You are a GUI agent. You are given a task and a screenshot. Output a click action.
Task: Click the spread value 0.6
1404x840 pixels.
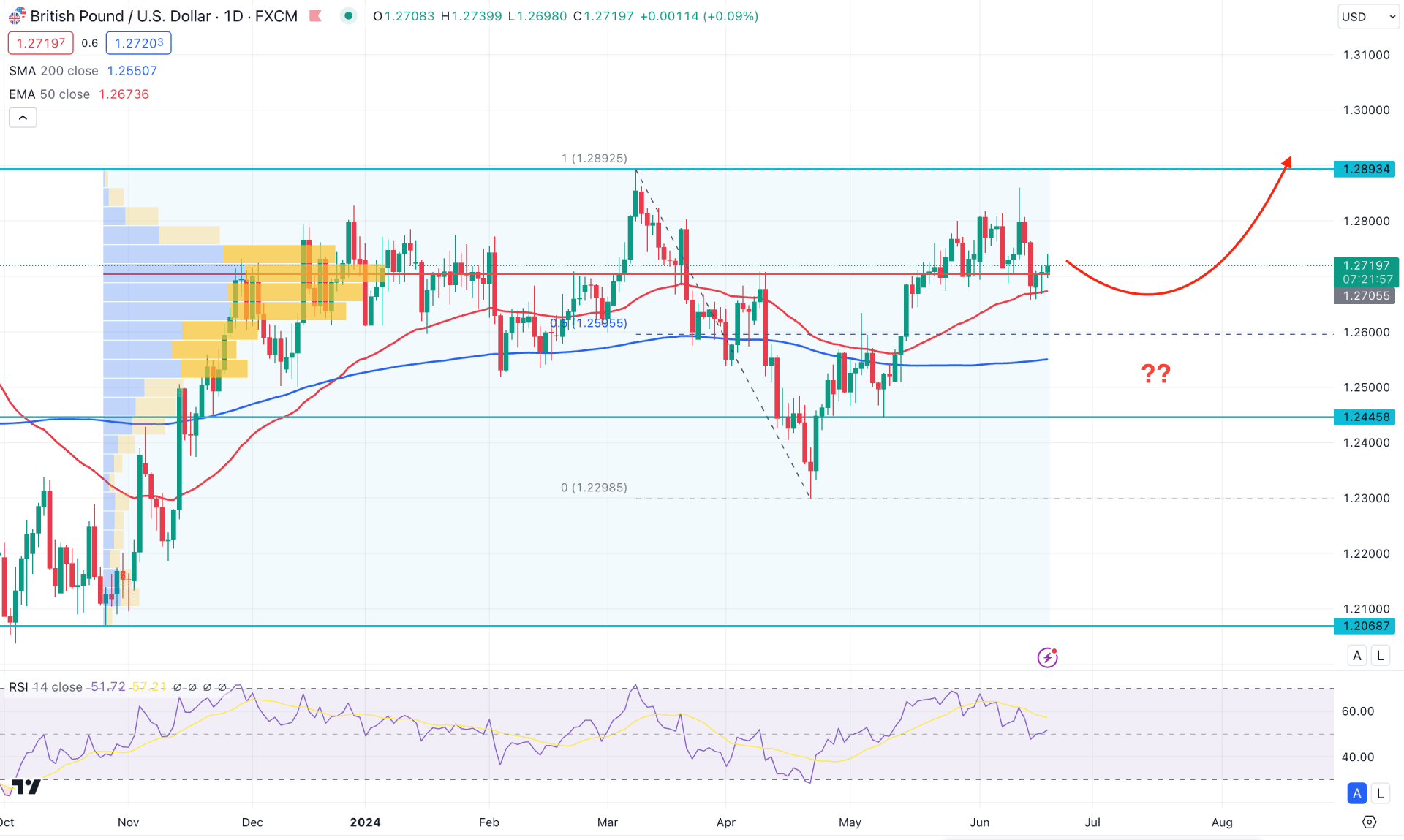pyautogui.click(x=90, y=43)
